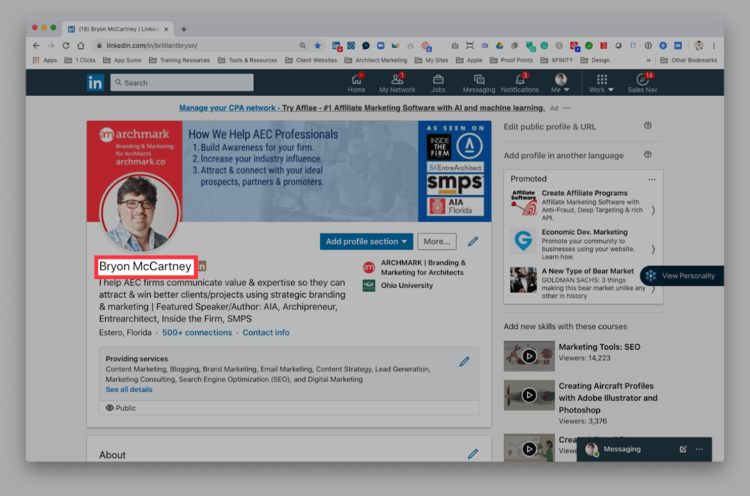This screenshot has width=750, height=496.
Task: Open Add profile in another language
Action: [563, 155]
